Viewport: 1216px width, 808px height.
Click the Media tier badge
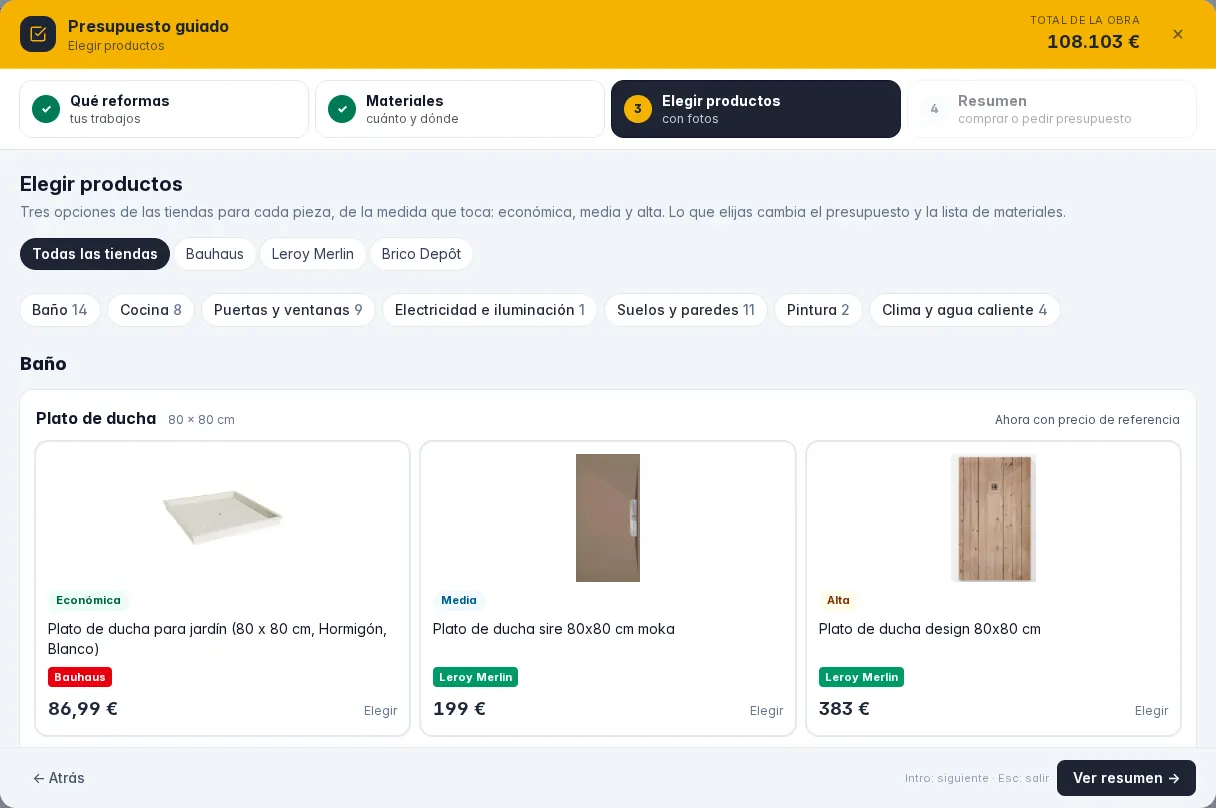pyautogui.click(x=459, y=601)
